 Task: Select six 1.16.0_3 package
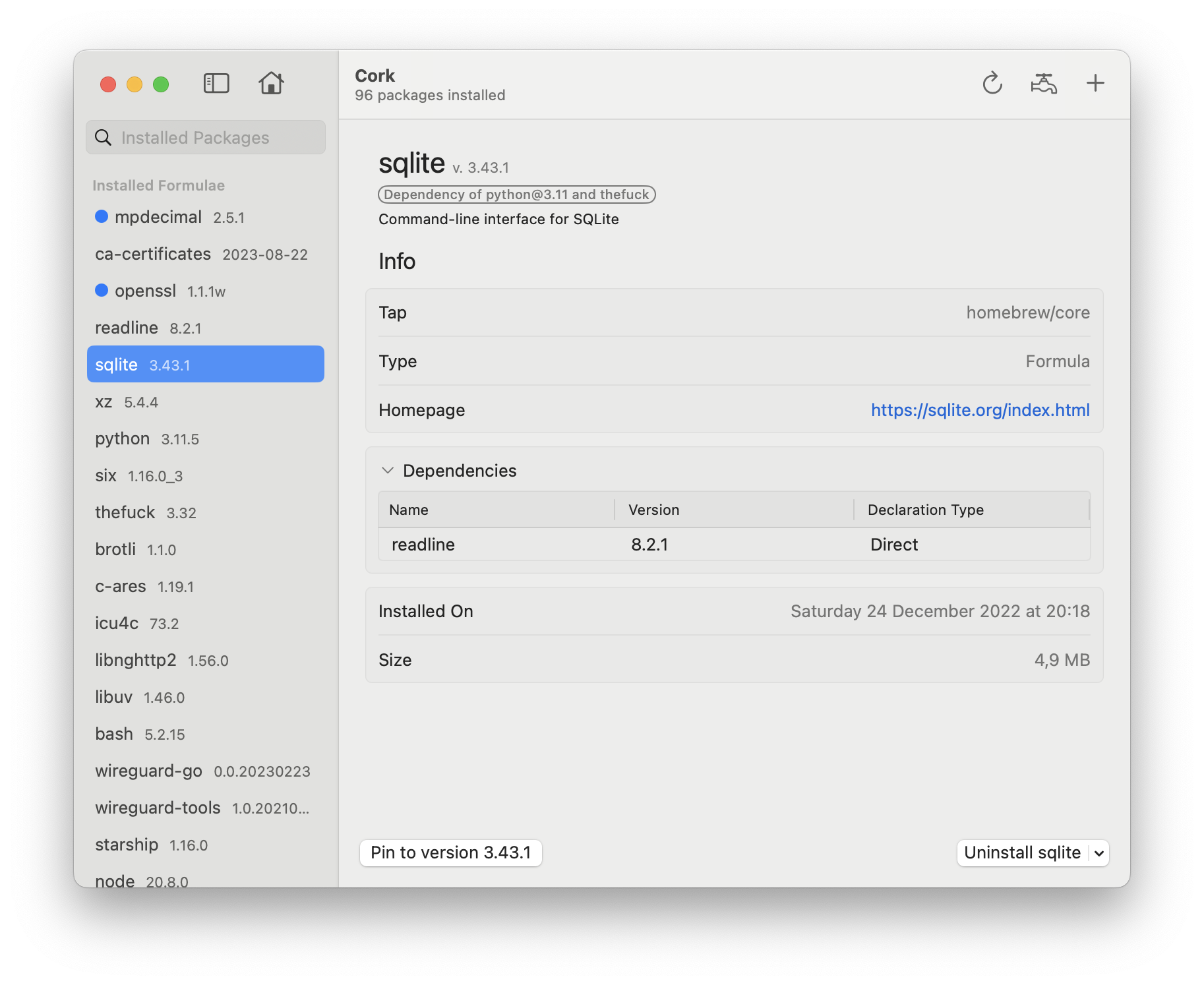tap(206, 475)
